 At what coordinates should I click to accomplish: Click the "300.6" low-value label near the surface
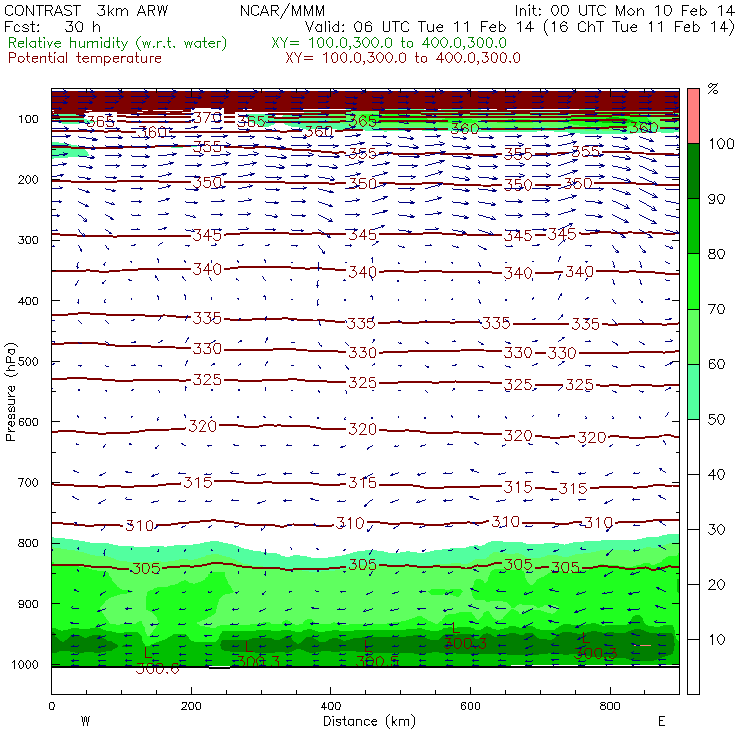point(157,668)
